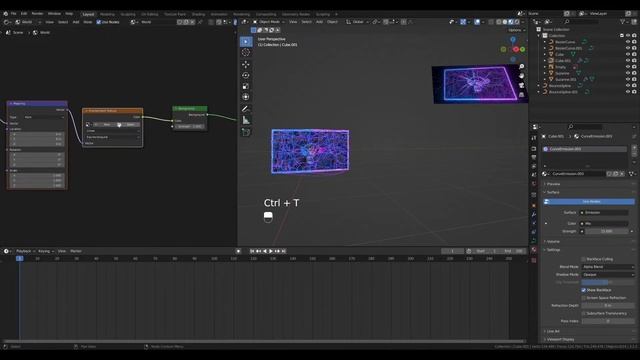Click the viewport pan hand icon
Screen dimensions: 640x360
point(522,76)
